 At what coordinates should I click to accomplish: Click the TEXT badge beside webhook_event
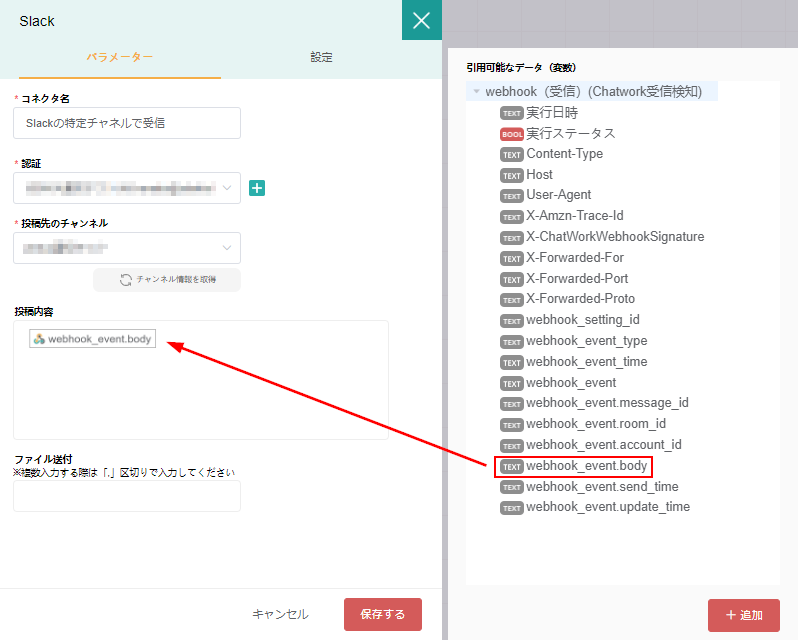coord(511,384)
